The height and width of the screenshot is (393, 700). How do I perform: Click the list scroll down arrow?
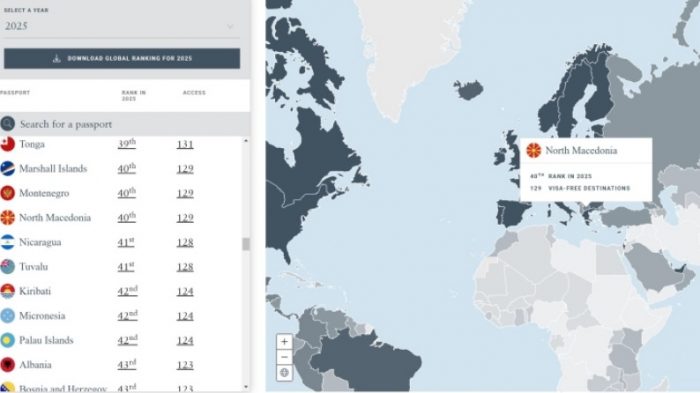(246, 387)
